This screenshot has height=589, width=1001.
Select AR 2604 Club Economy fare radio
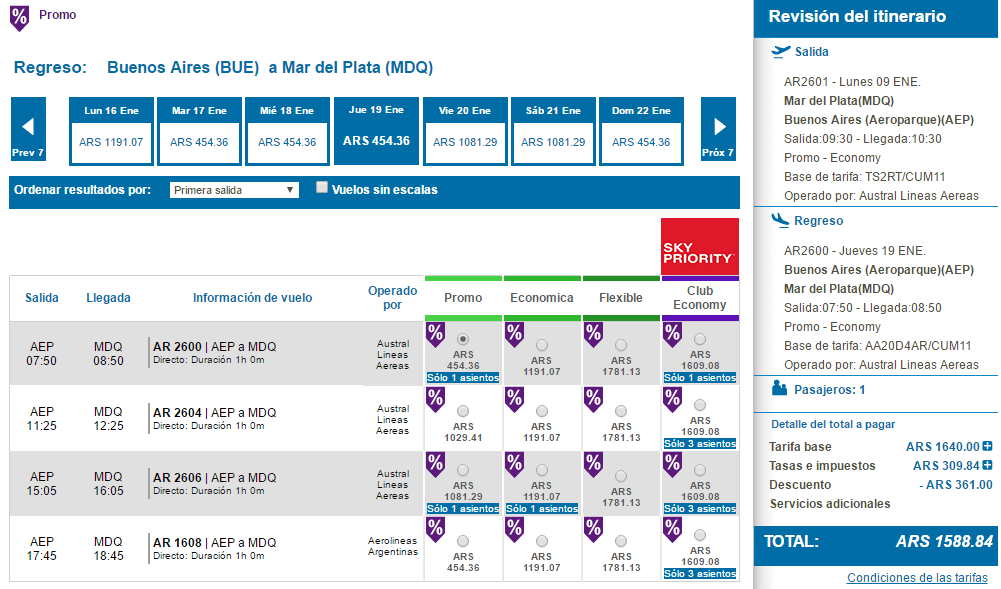[700, 405]
